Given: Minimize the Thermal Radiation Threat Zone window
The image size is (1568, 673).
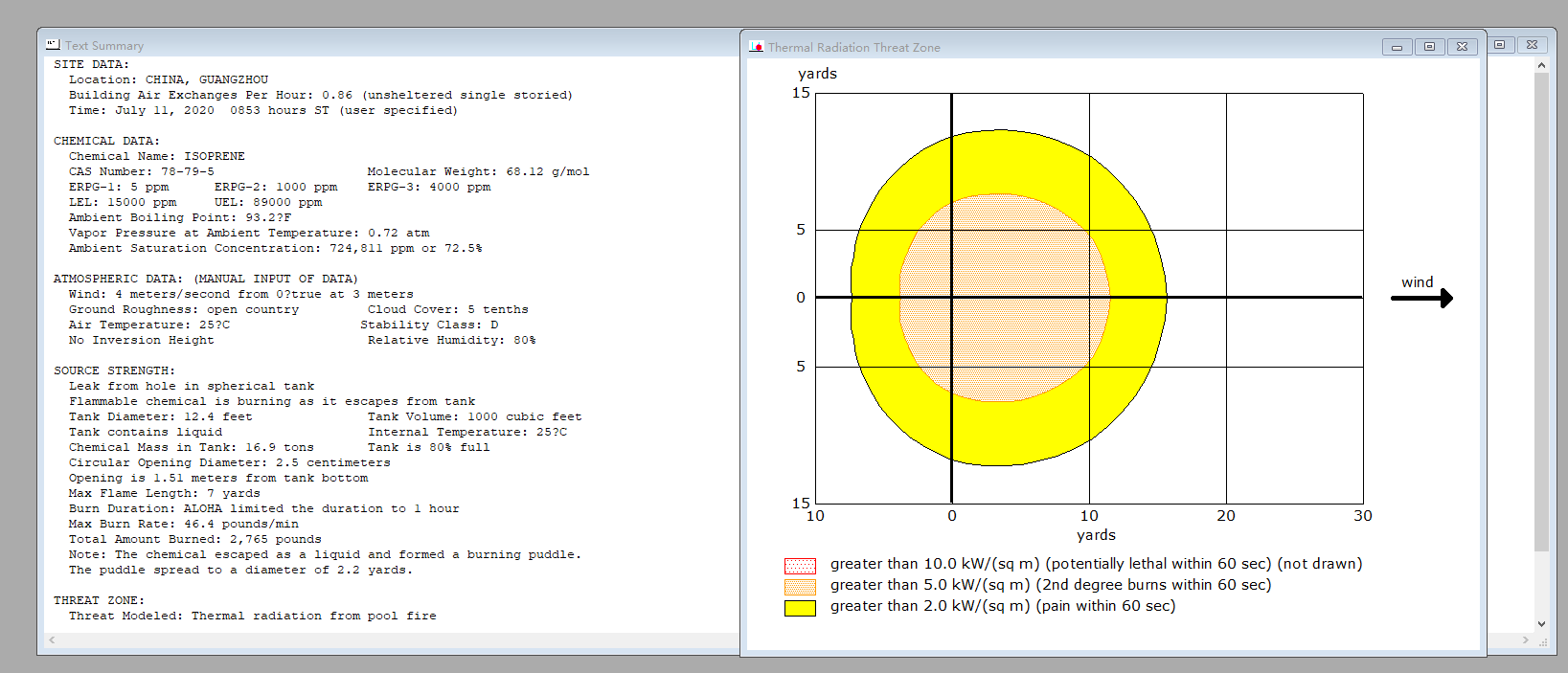Looking at the screenshot, I should [1397, 47].
